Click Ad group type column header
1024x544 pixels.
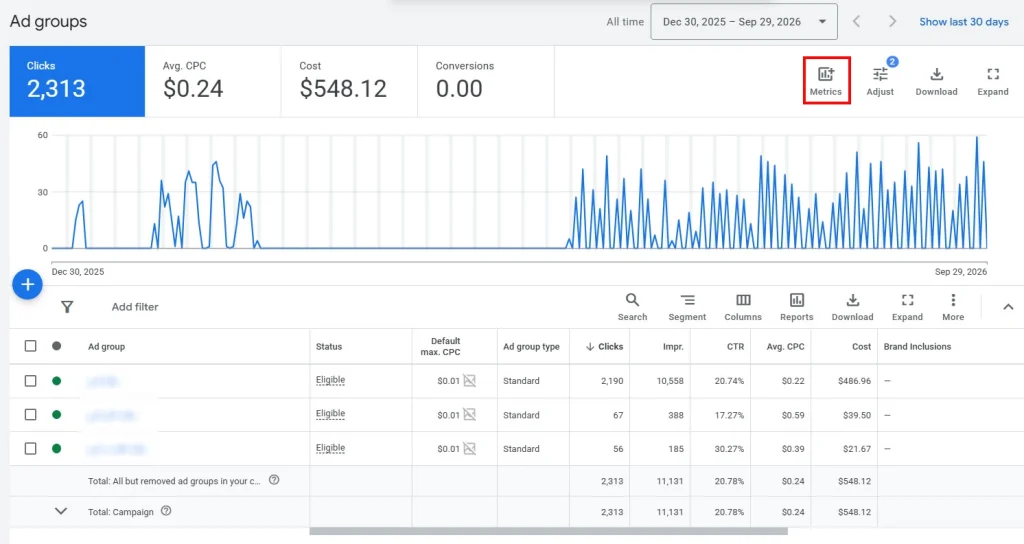[x=531, y=347]
